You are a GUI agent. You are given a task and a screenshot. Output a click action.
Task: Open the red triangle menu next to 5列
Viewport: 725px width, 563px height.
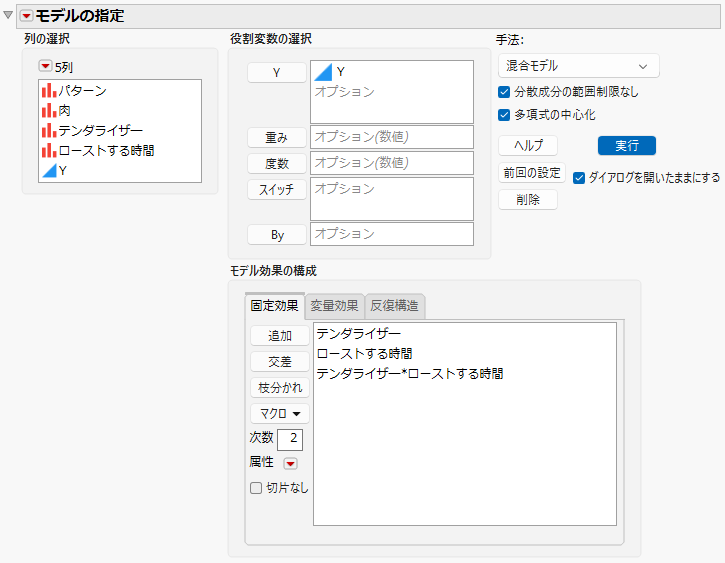(x=45, y=67)
